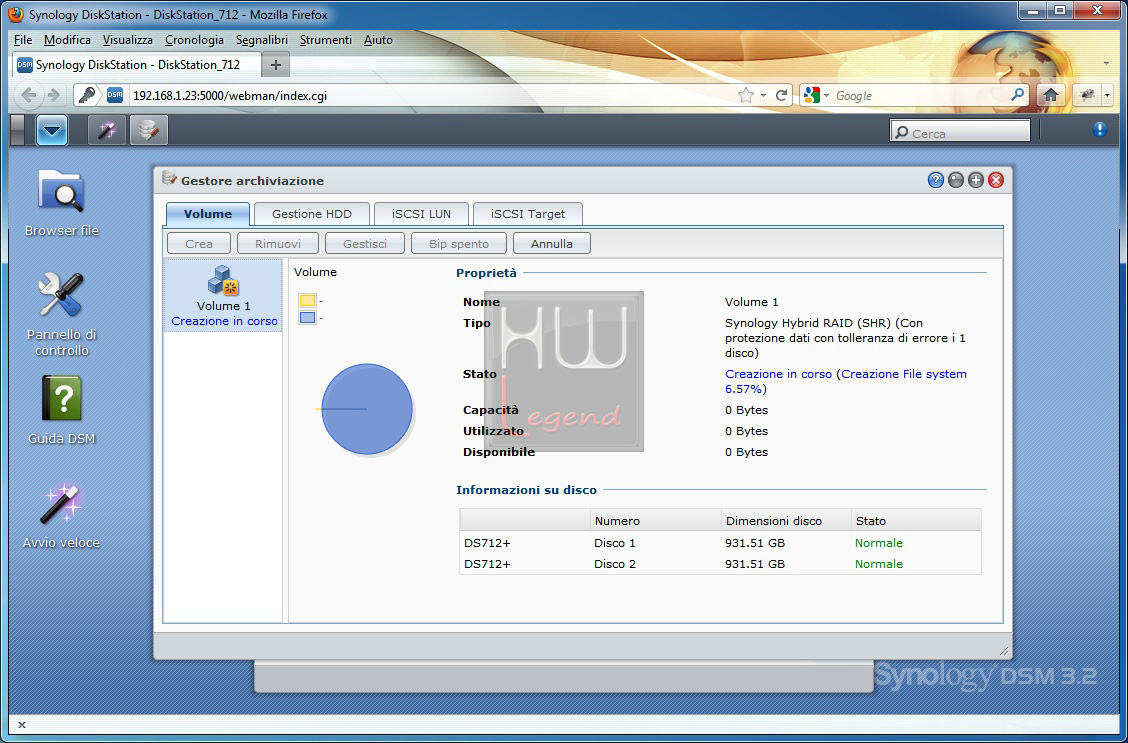Open the Cronologia menu
The image size is (1128, 743).
point(194,40)
